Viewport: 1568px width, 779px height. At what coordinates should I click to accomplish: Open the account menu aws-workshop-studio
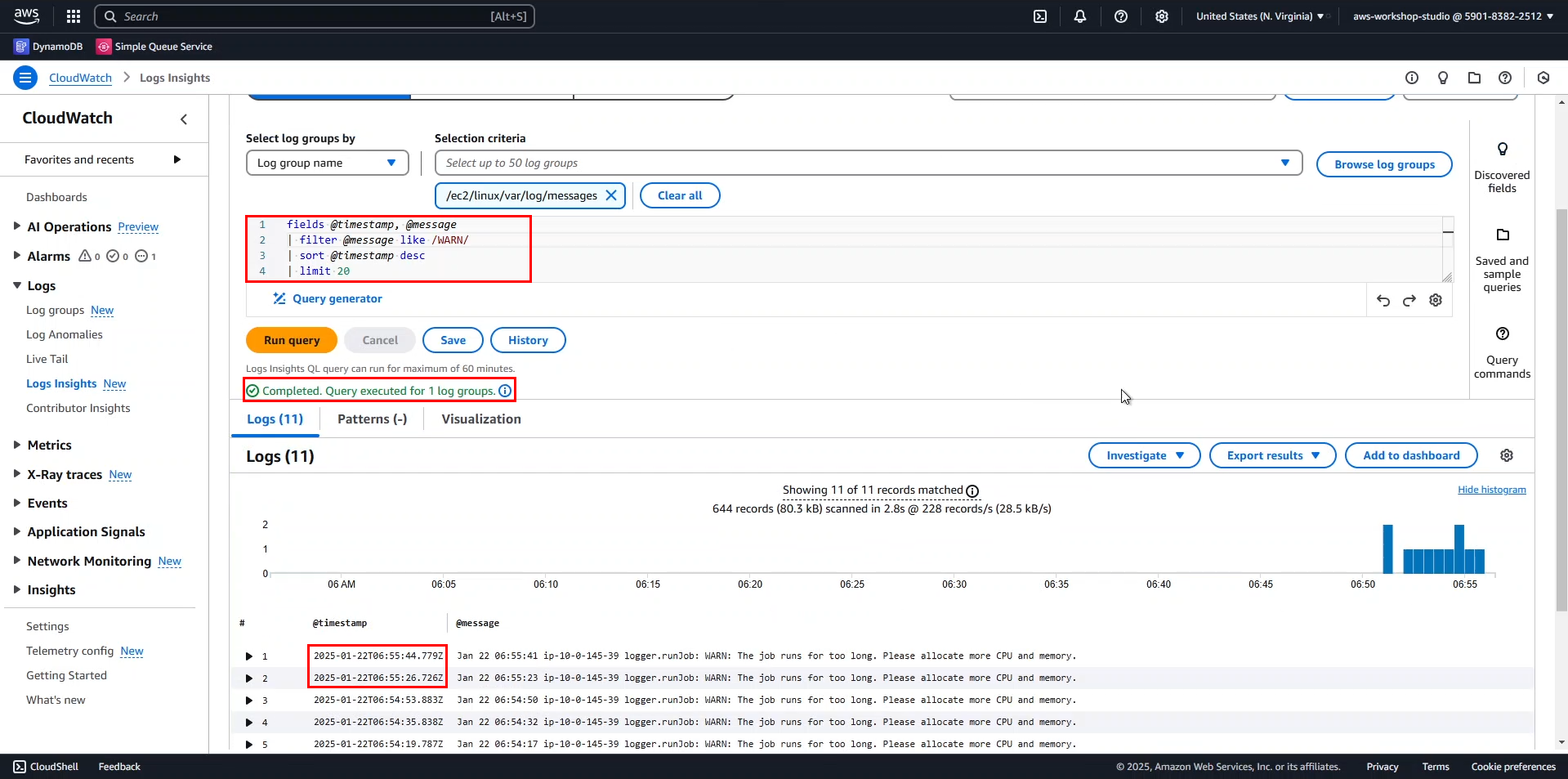point(1453,16)
